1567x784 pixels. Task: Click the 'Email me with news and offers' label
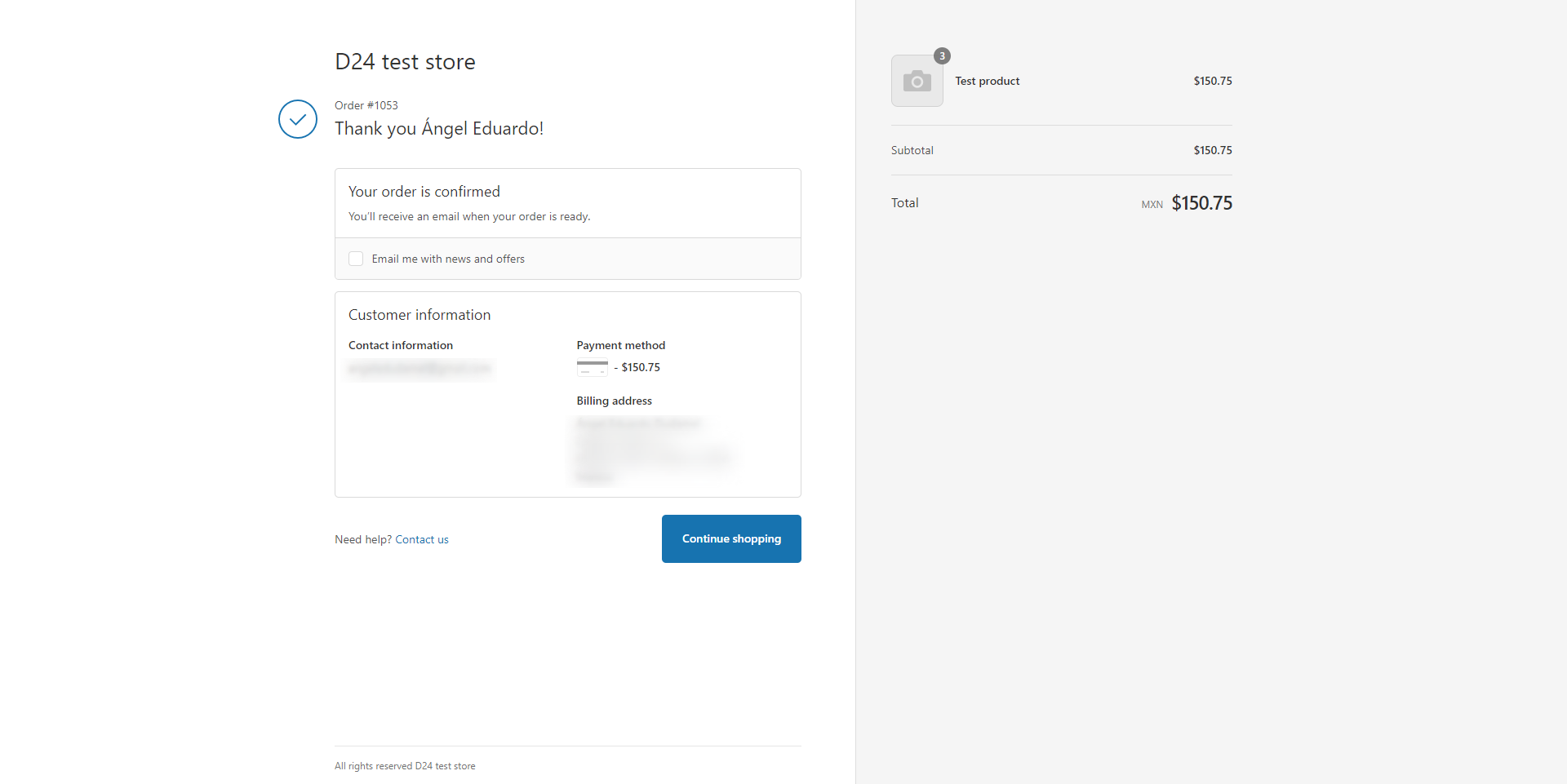coord(448,259)
